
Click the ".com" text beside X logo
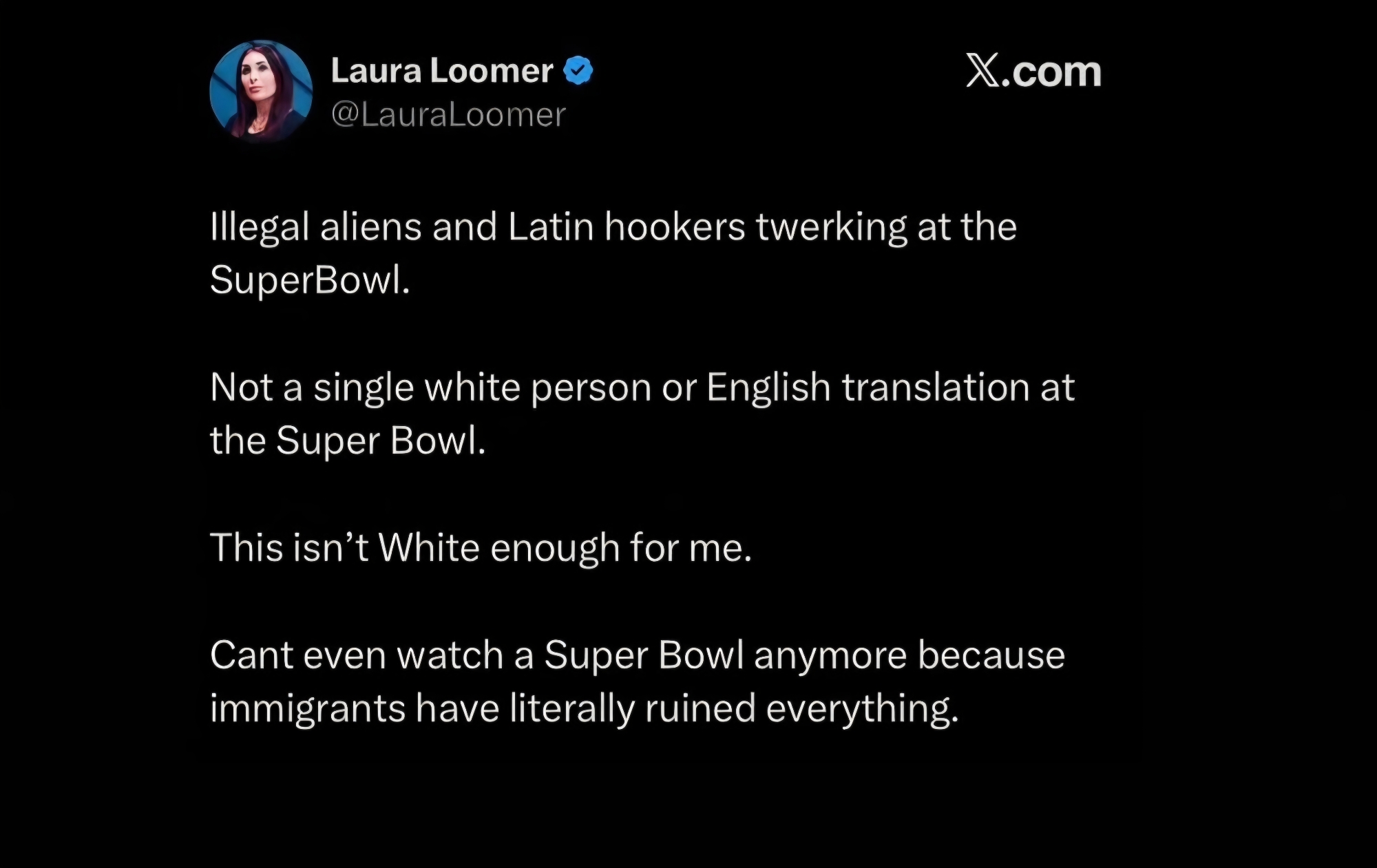1051,72
